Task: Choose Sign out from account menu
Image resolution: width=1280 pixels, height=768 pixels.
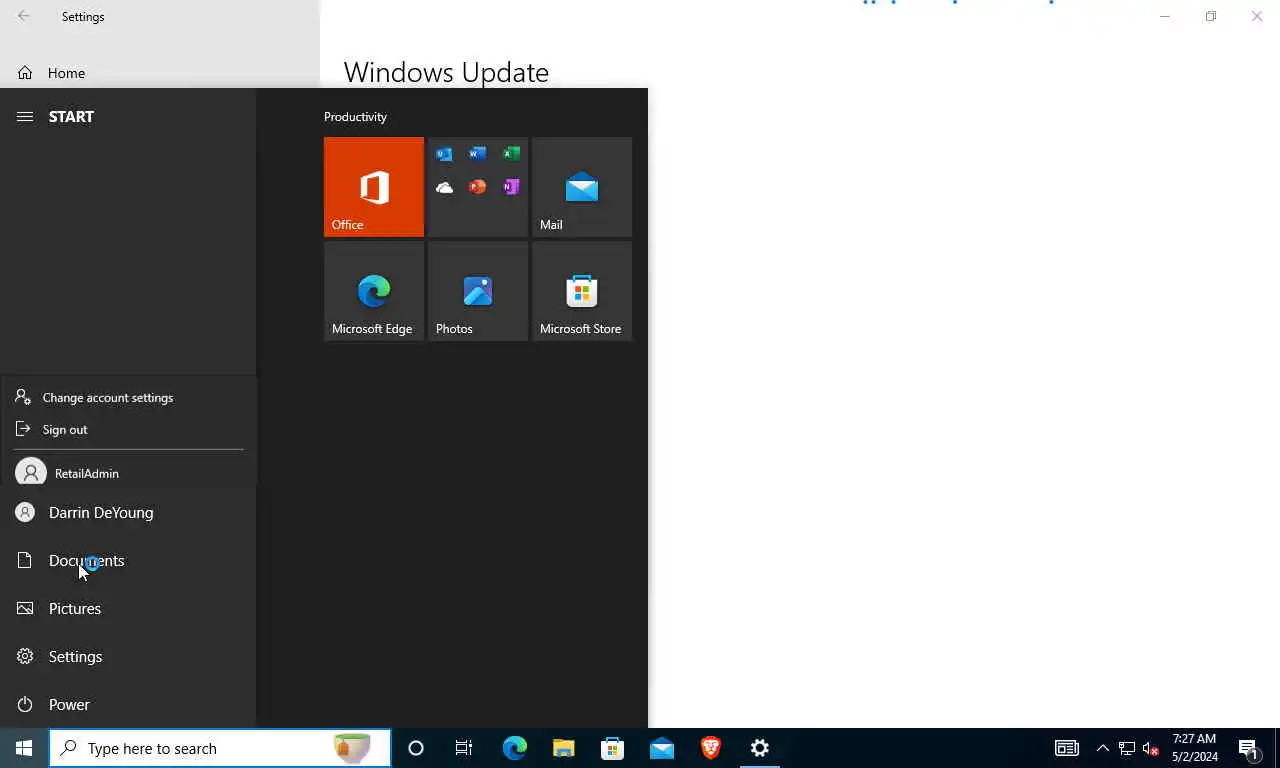Action: [128, 429]
